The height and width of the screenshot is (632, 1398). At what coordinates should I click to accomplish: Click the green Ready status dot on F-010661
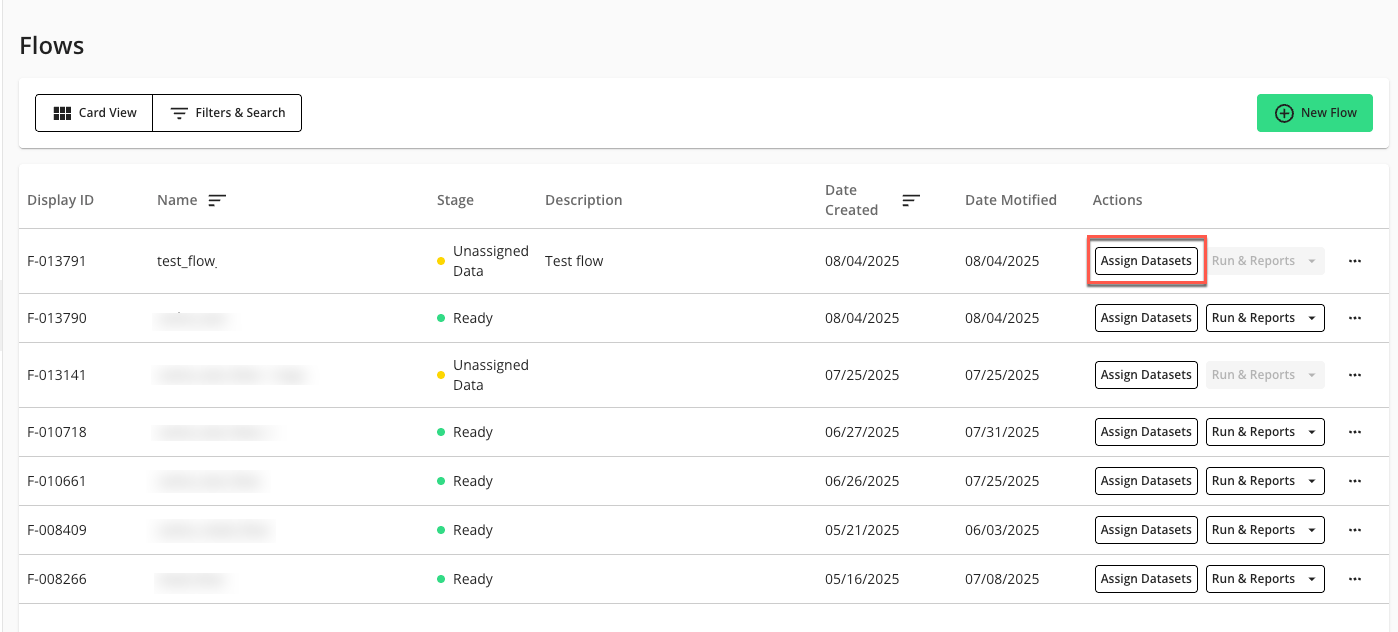click(x=441, y=480)
